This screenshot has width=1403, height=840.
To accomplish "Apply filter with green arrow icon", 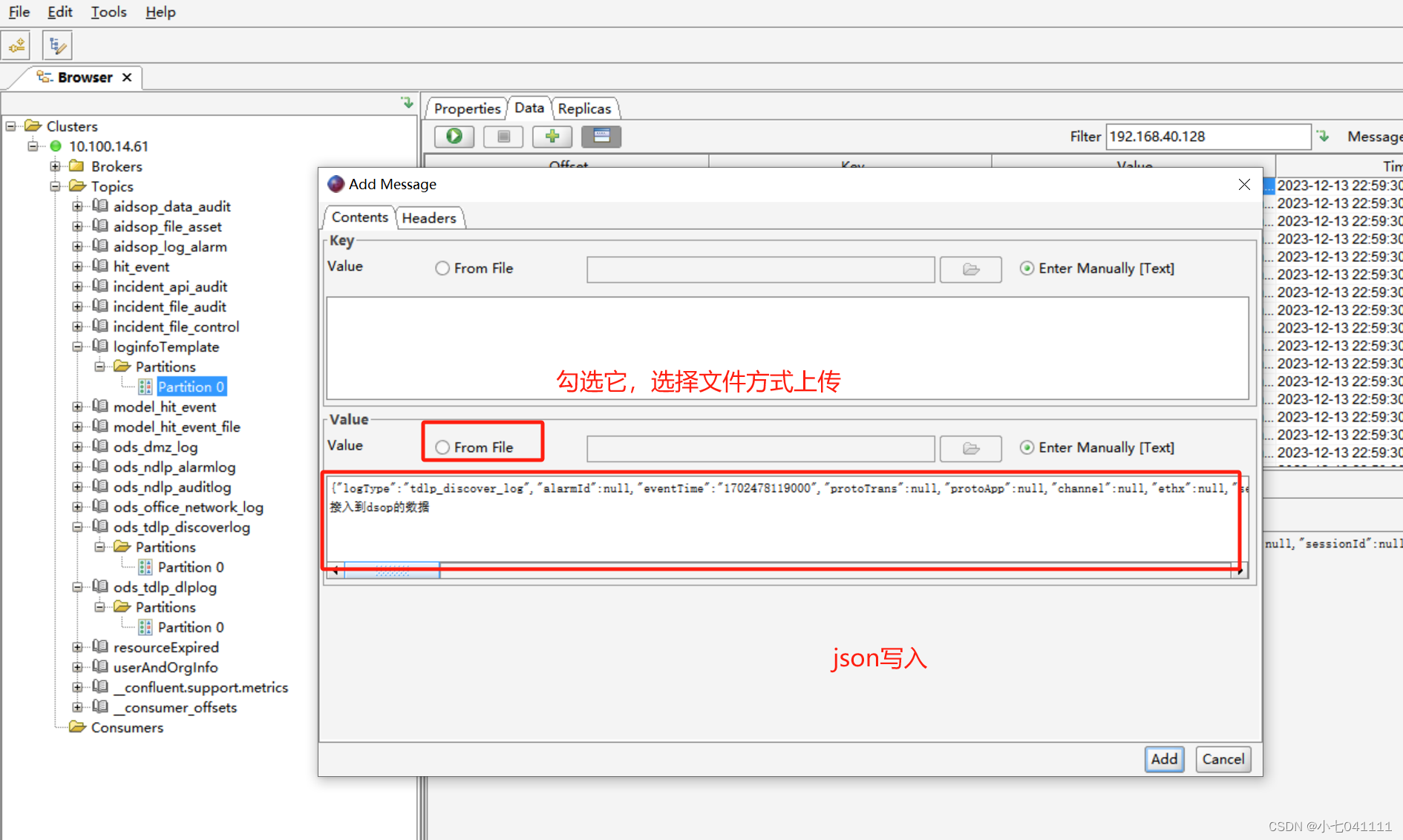I will (1323, 136).
